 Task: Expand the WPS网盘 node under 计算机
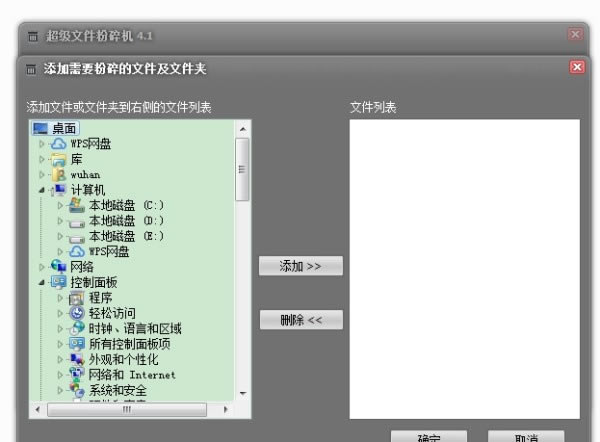(60, 251)
